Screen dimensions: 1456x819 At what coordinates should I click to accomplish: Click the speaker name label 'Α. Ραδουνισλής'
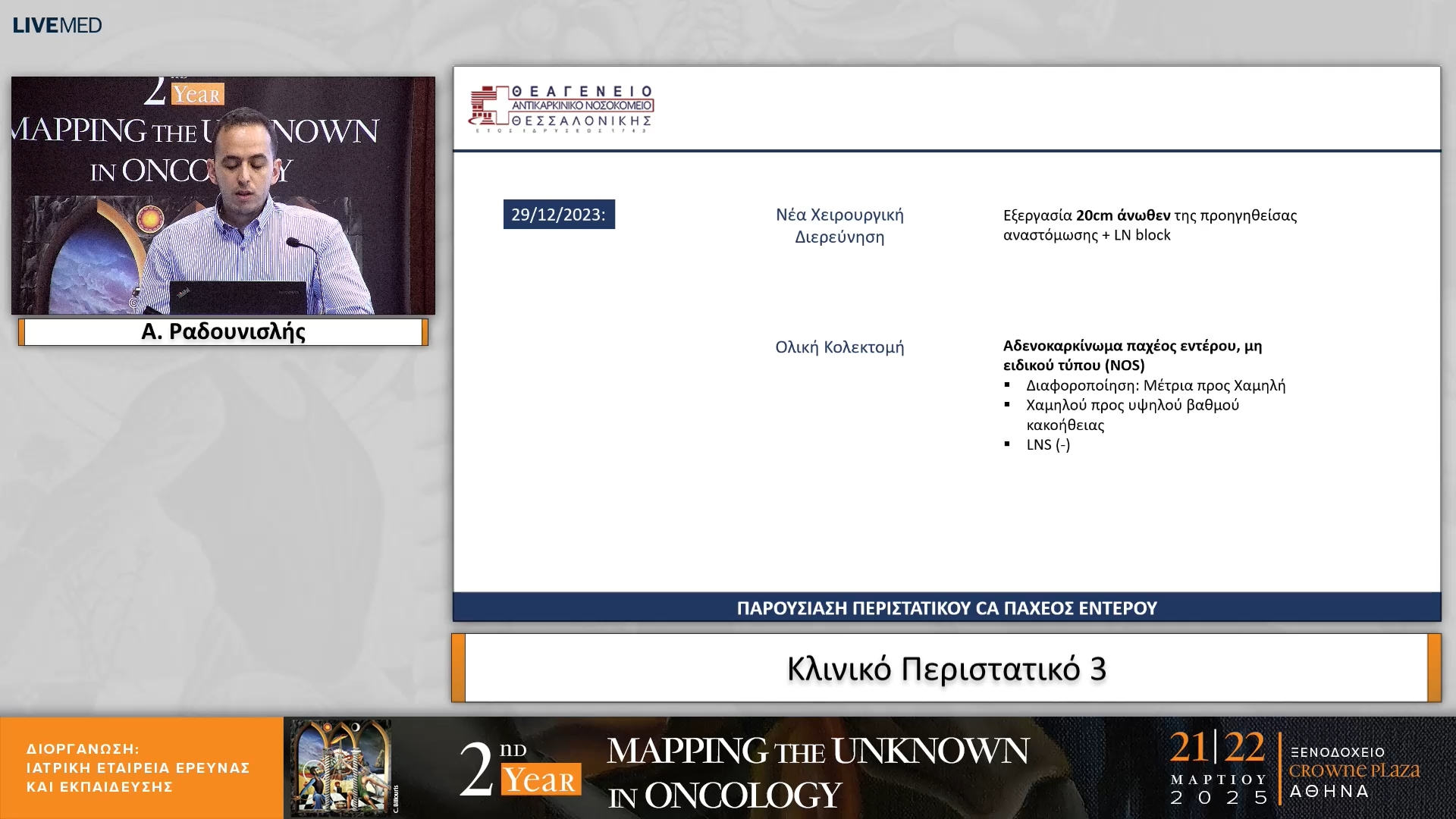[223, 332]
